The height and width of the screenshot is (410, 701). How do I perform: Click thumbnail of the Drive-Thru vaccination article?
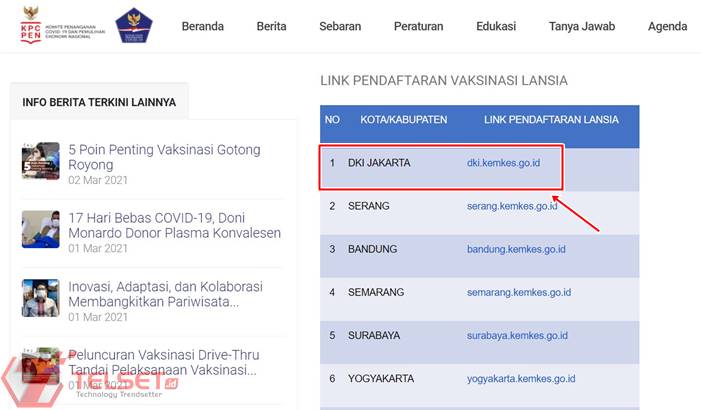point(41,366)
